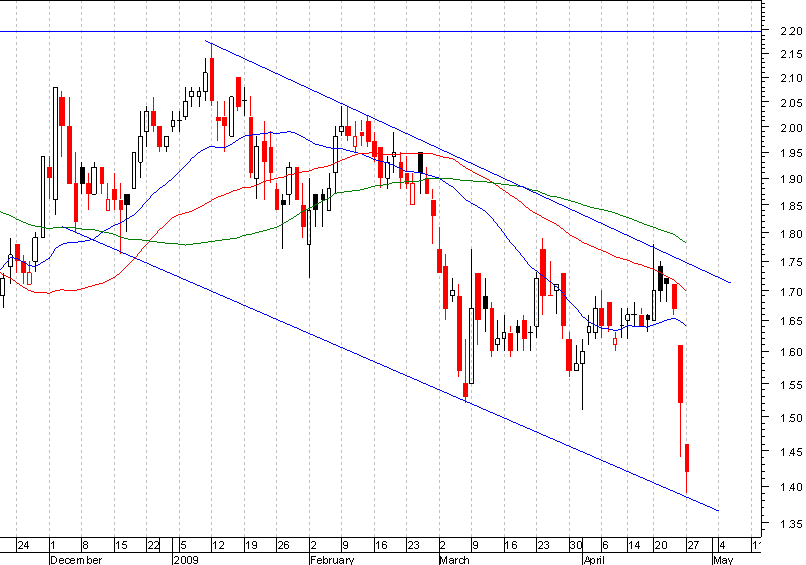Click the 1.90 price axis label
This screenshot has width=806, height=565.
tap(791, 179)
